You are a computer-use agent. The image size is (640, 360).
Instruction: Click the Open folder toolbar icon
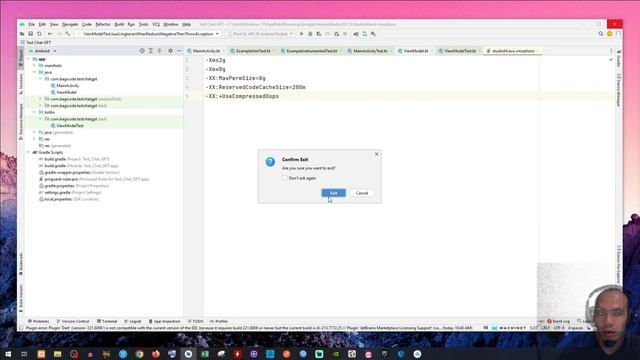pos(22,34)
